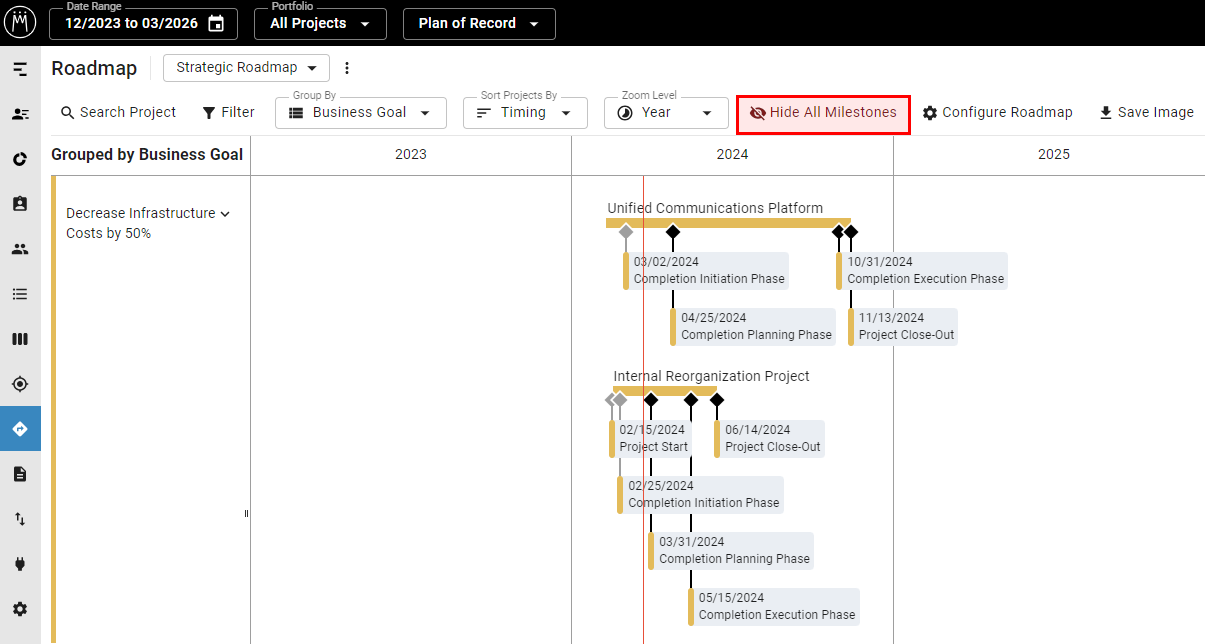Click the Reports document icon in sidebar

point(20,473)
